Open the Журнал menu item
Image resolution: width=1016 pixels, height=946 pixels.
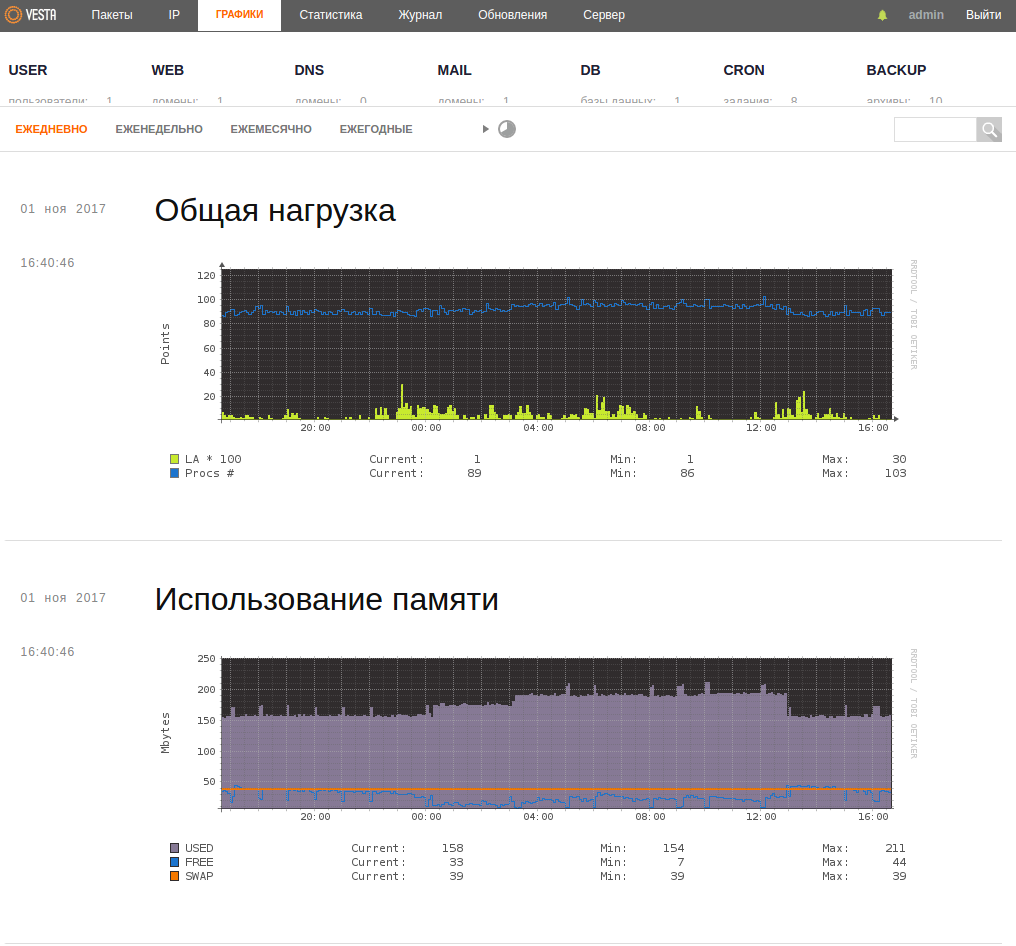pos(420,15)
